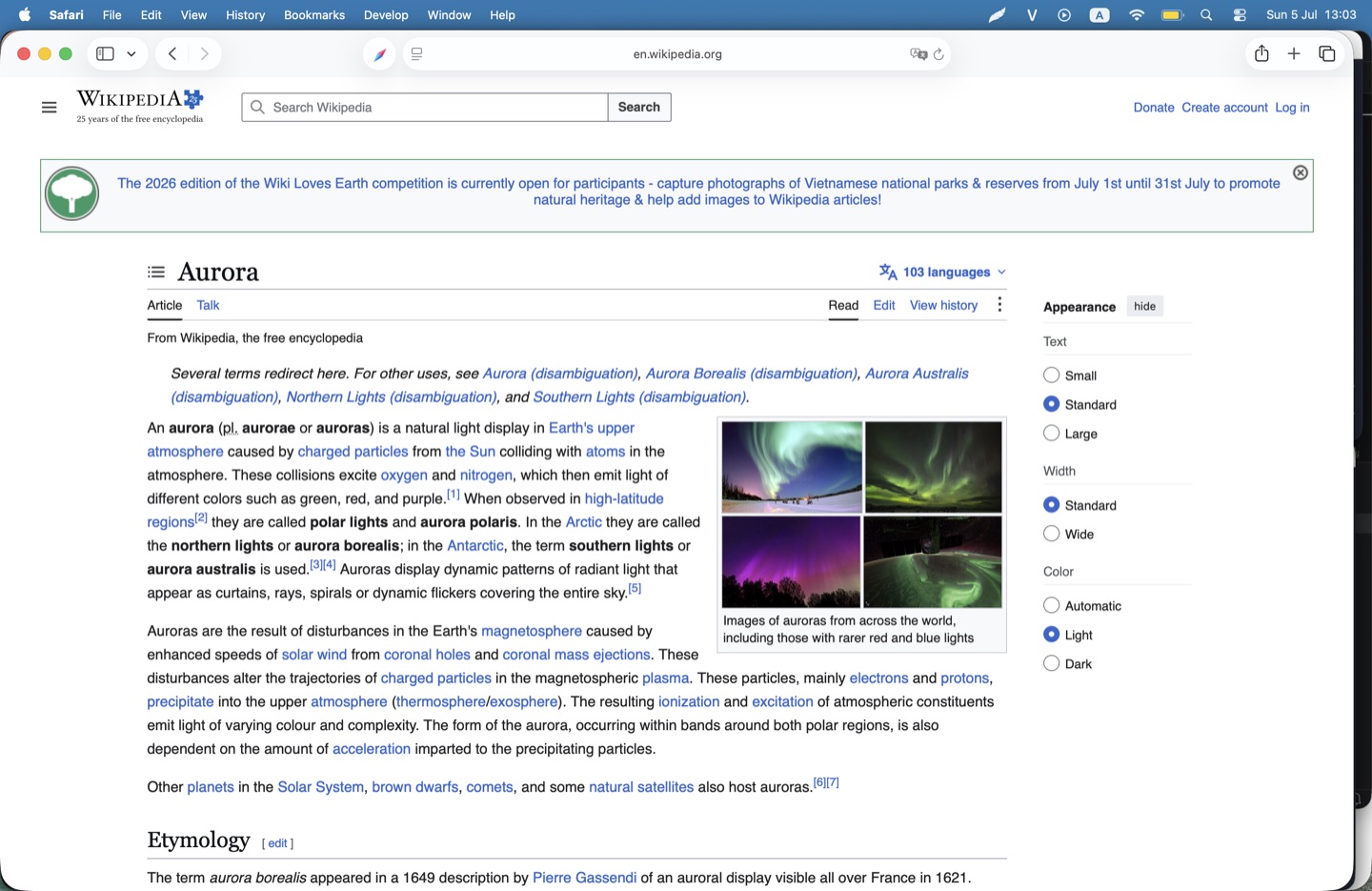Open the Edit tab
Viewport: 1372px width, 891px height.
pos(884,305)
